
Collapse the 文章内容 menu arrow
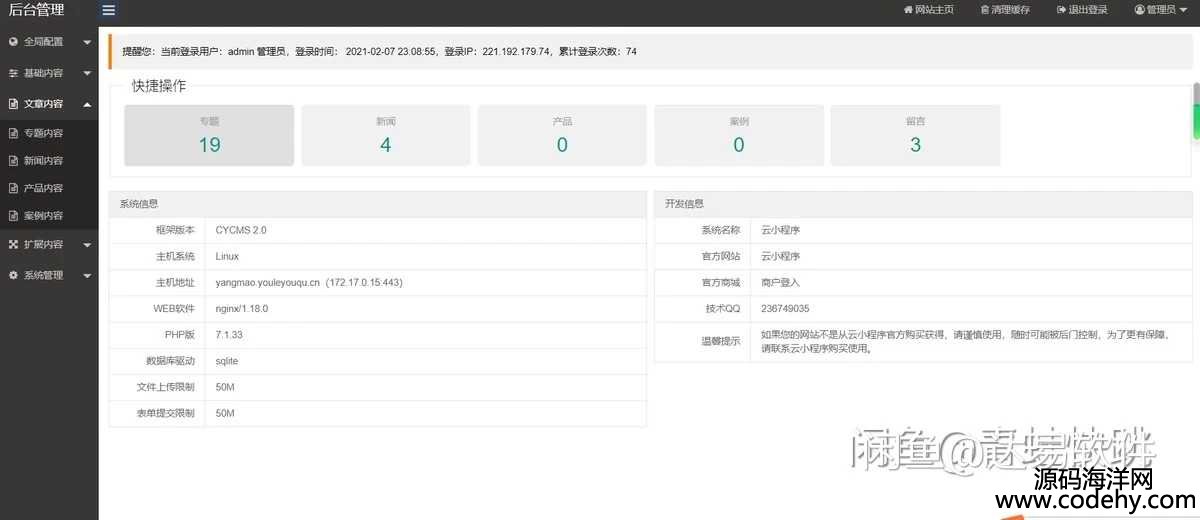point(87,104)
